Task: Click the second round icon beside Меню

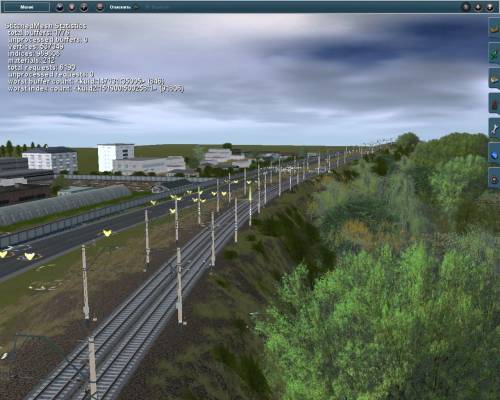Action: click(72, 7)
